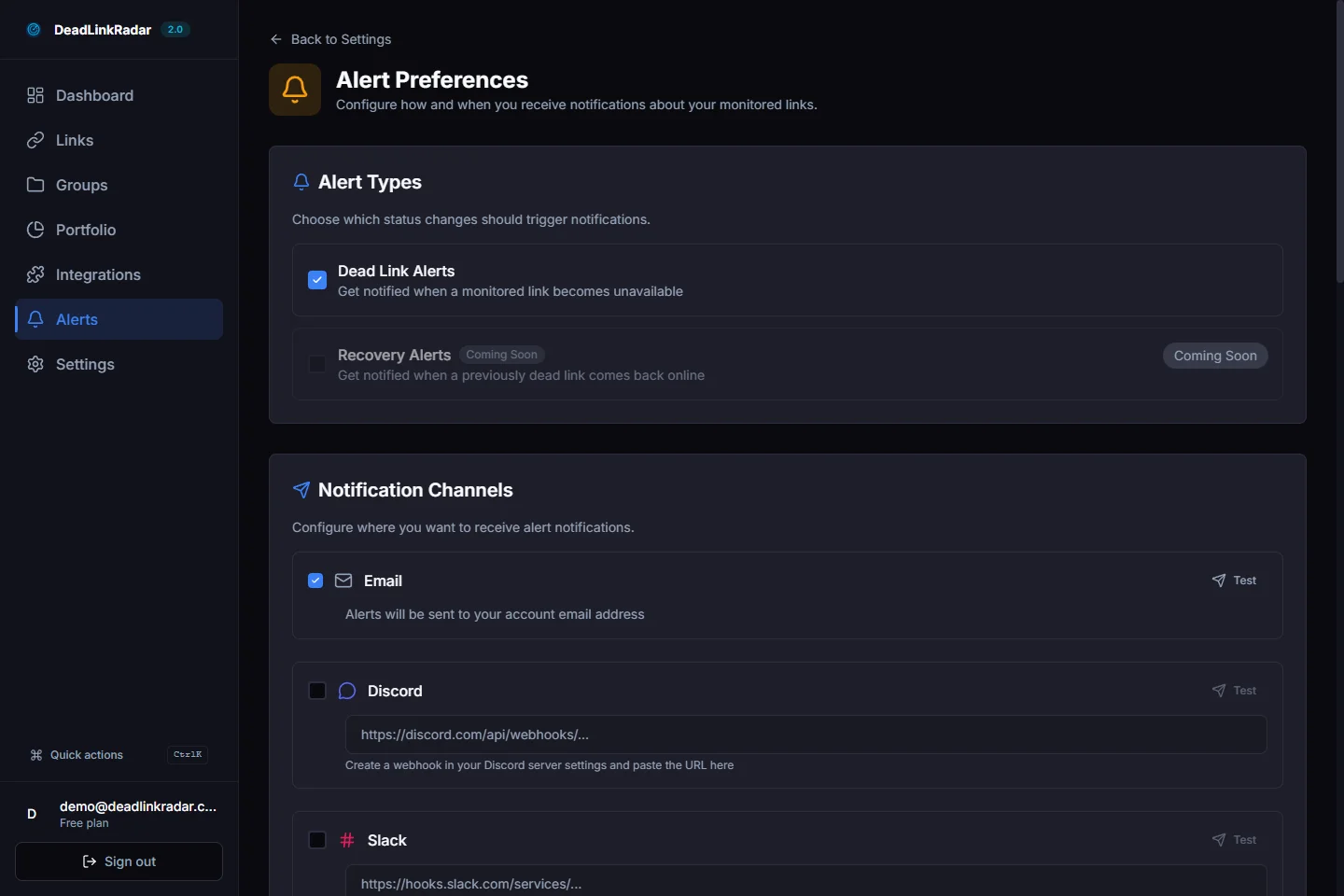The width and height of the screenshot is (1344, 896).
Task: Click the Sign out button
Action: (x=119, y=861)
